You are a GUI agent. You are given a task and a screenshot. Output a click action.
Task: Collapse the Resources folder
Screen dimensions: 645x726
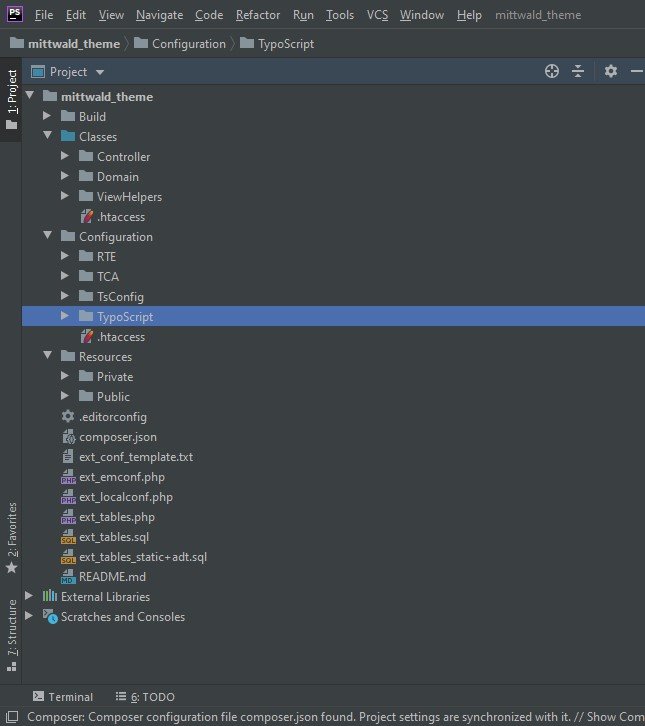48,356
